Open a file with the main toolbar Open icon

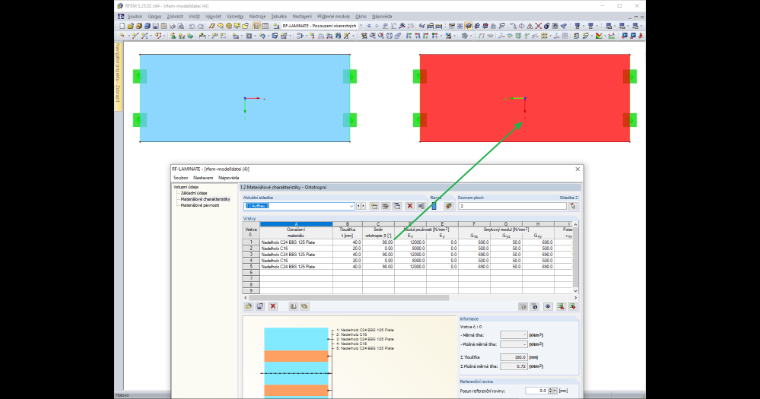pos(130,26)
